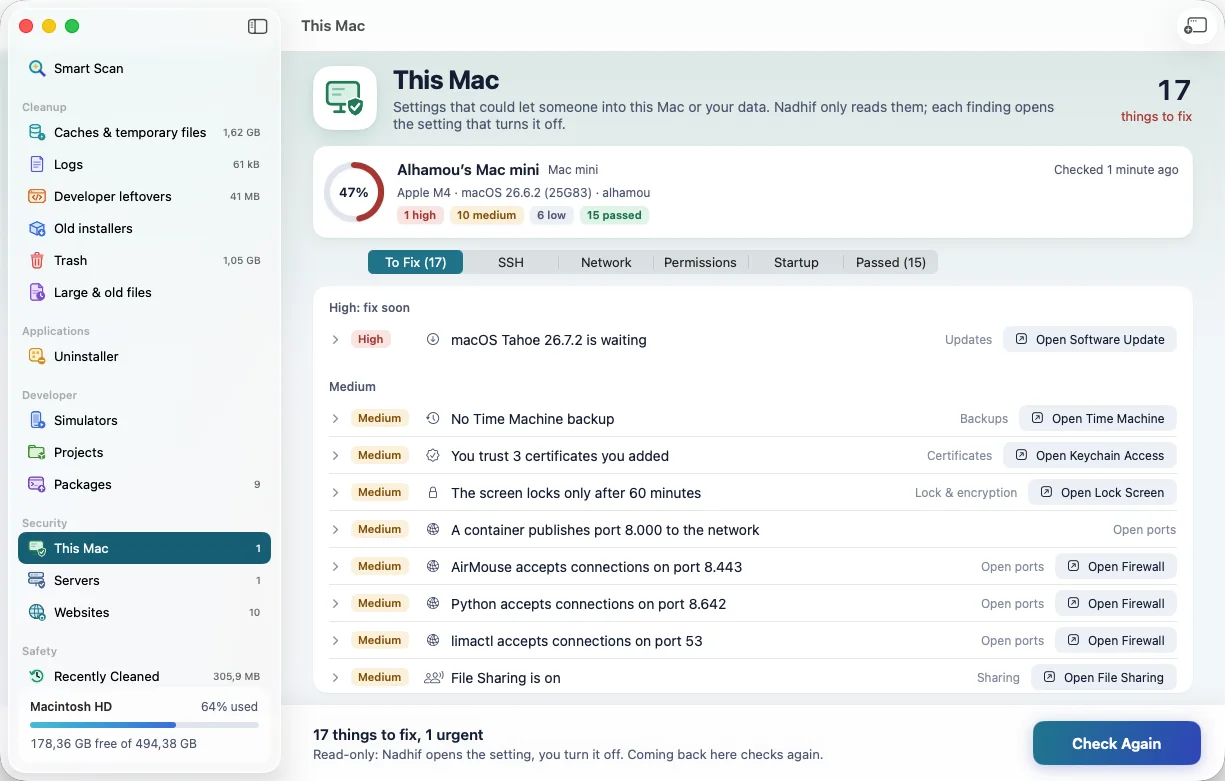Screen dimensions: 1225x781
Task: Open the Permissions tab
Action: point(700,262)
